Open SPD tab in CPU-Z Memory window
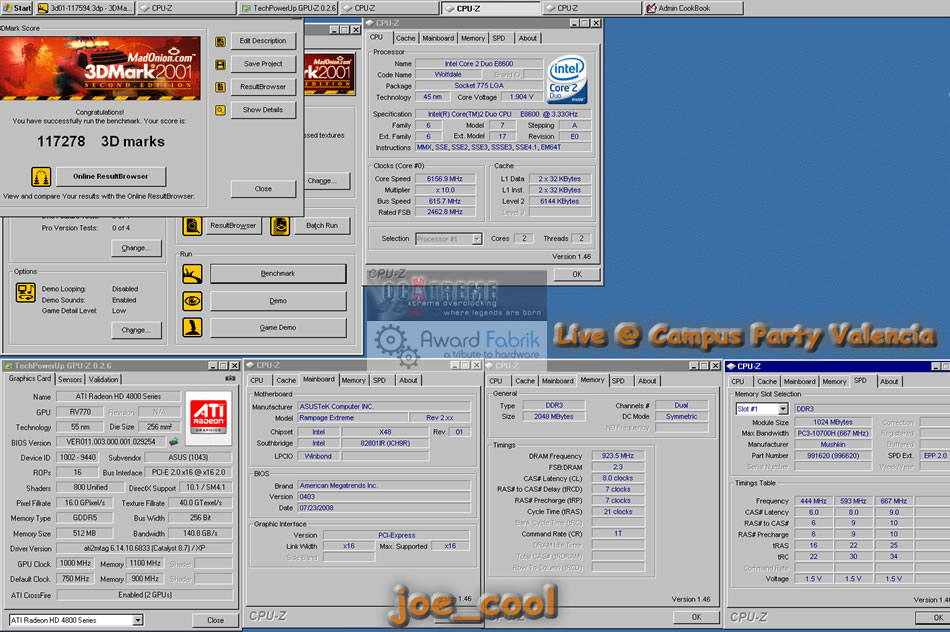950x632 pixels. [618, 381]
